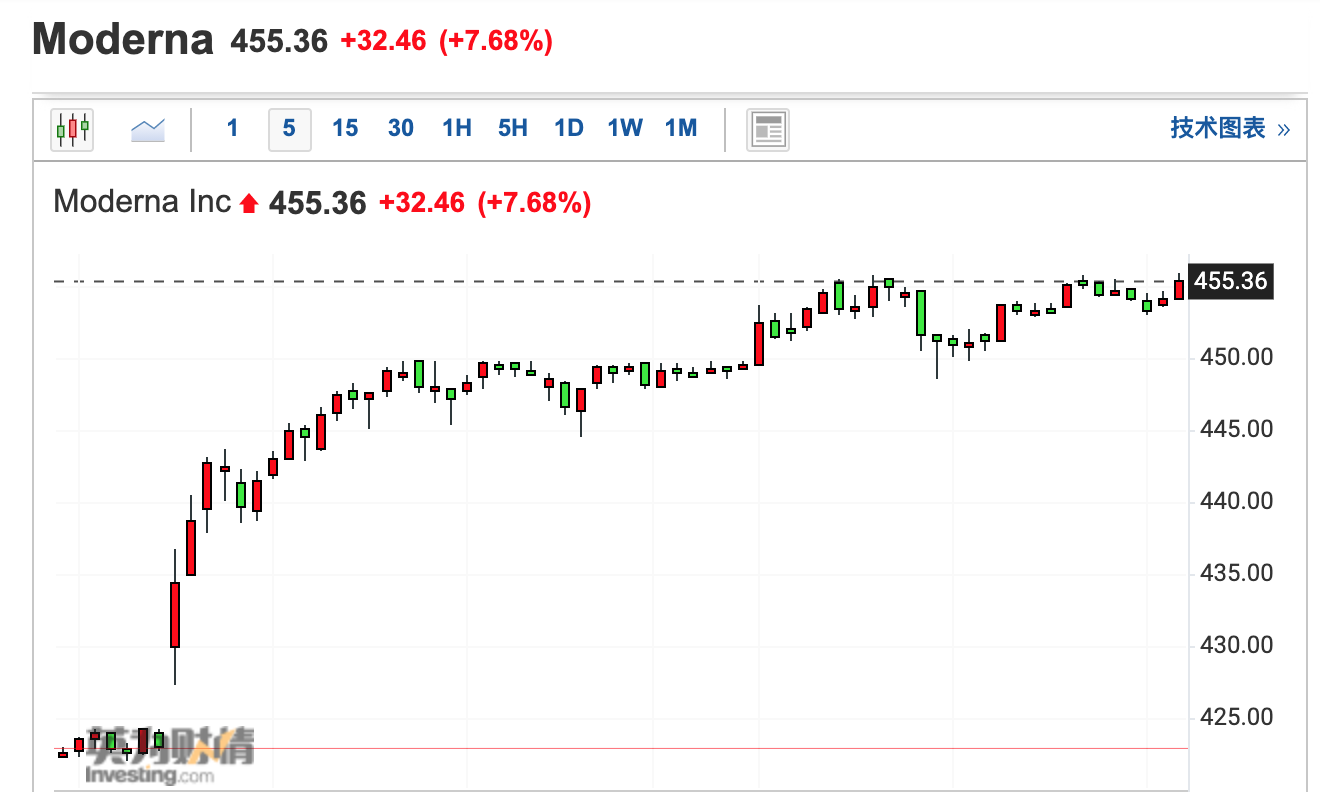The width and height of the screenshot is (1320, 792).
Task: Click the red up-arrow beside Moderna Inc
Action: coord(249,204)
